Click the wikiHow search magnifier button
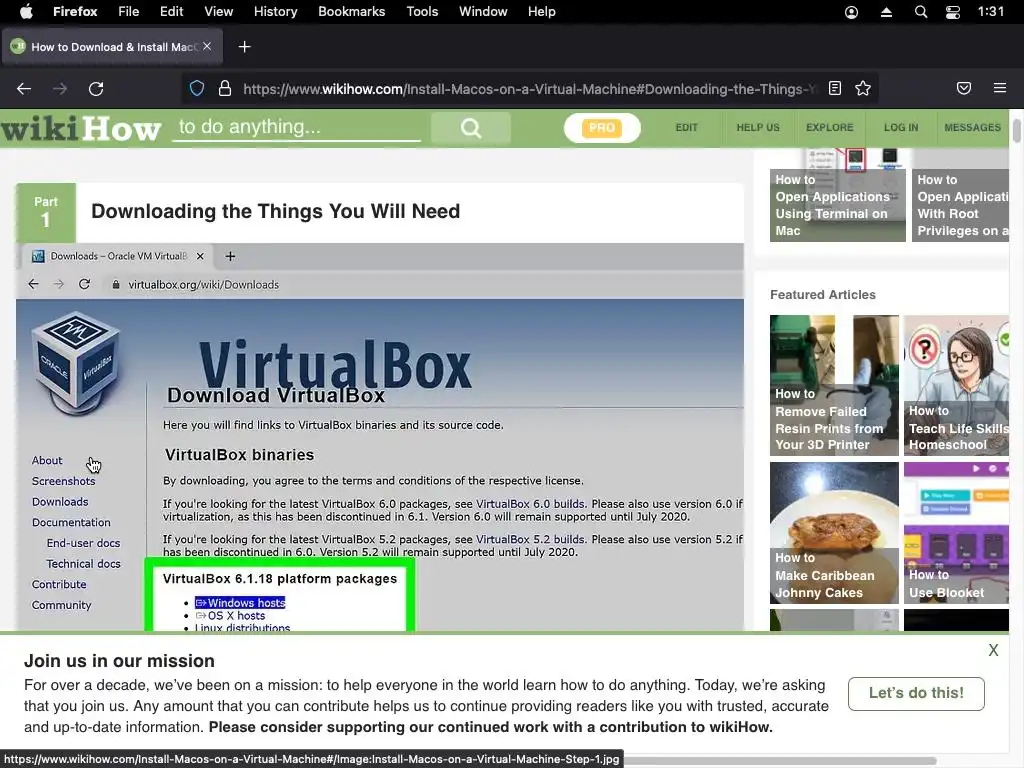This screenshot has width=1024, height=768. coord(471,128)
